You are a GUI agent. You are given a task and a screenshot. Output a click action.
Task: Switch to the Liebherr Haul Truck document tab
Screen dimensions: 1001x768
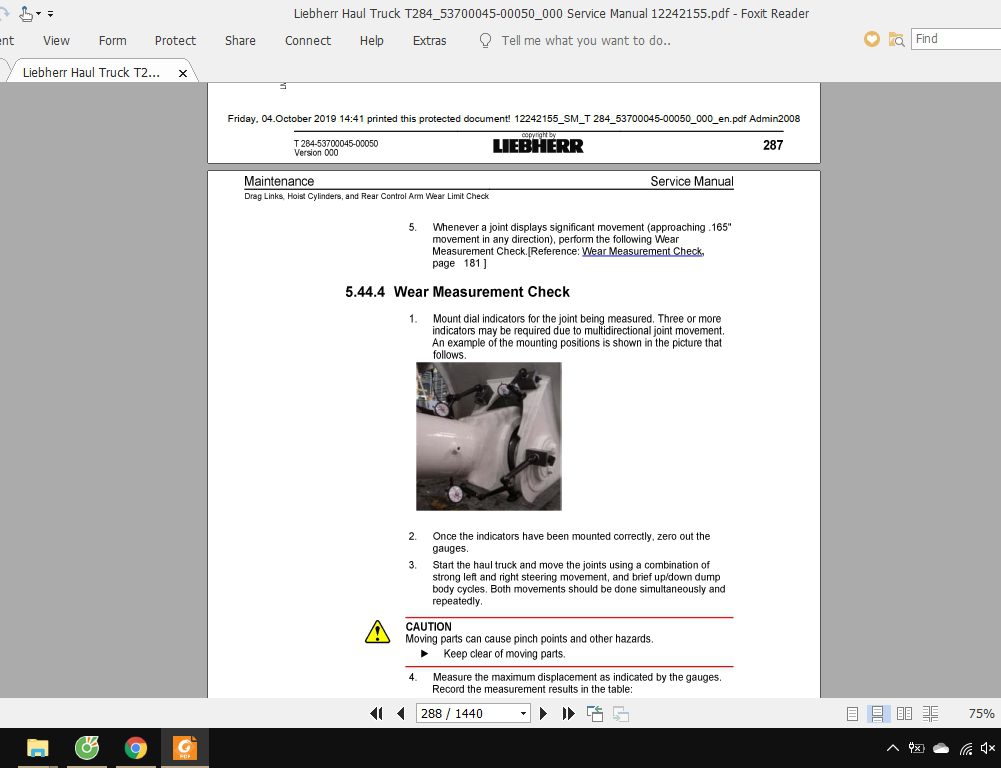coord(91,73)
